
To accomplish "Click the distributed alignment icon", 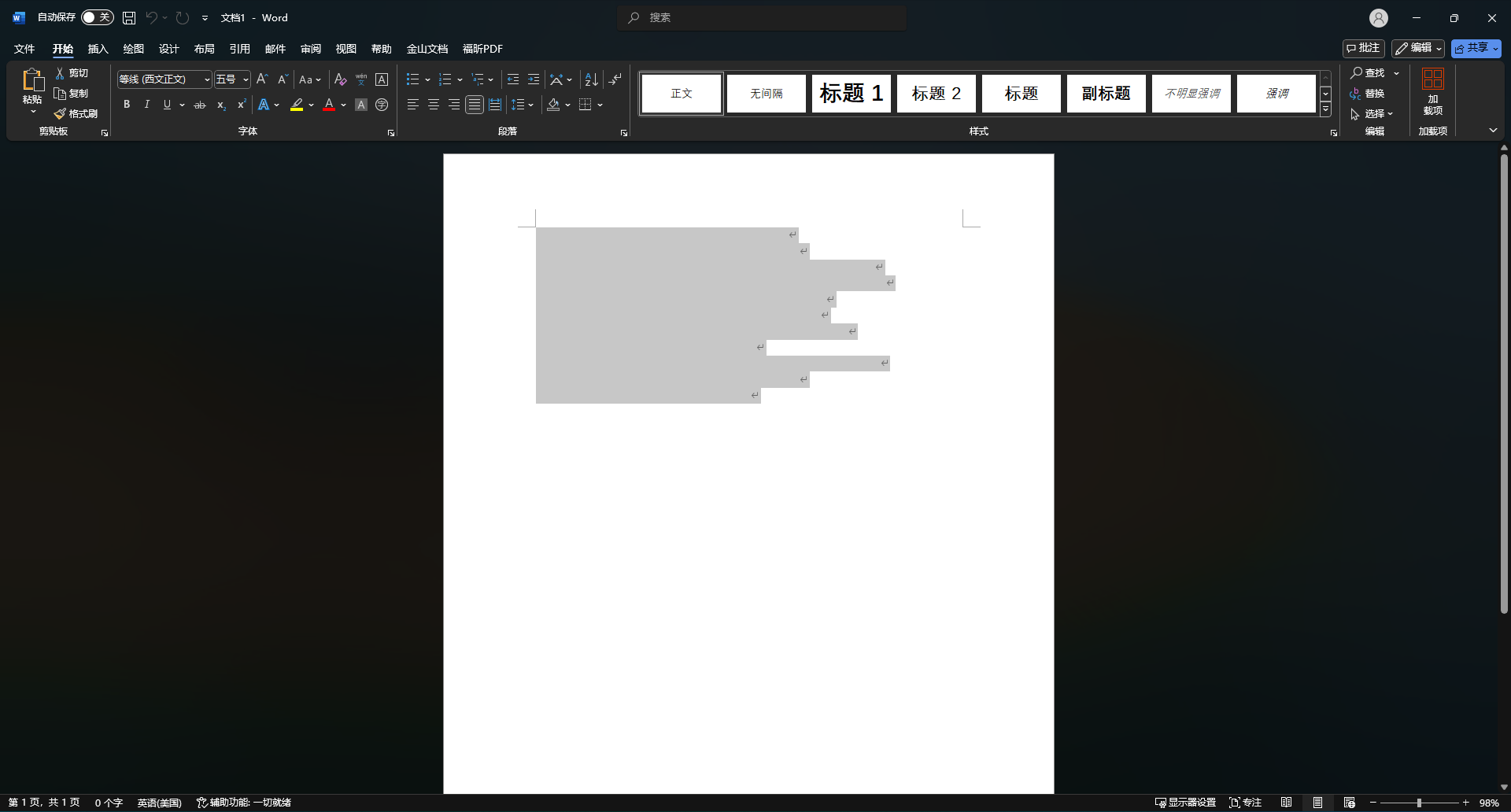I will (495, 105).
